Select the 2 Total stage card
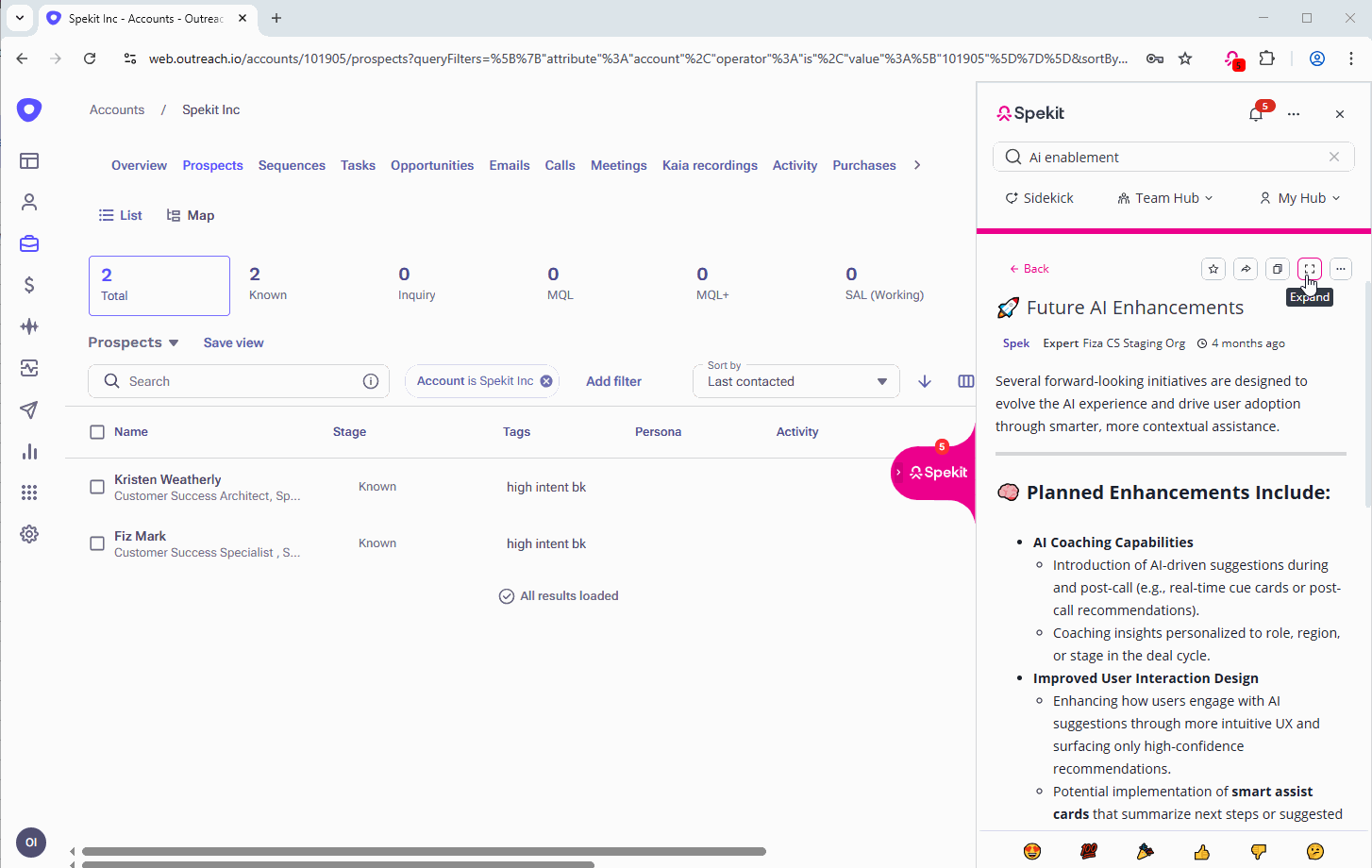Viewport: 1372px width, 868px height. pos(159,286)
